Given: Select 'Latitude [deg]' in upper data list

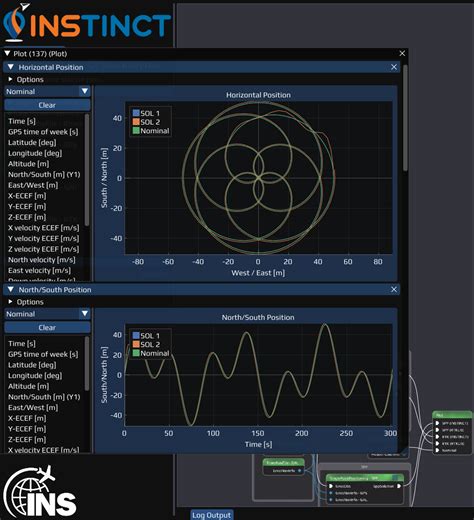Looking at the screenshot, I should pyautogui.click(x=32, y=142).
